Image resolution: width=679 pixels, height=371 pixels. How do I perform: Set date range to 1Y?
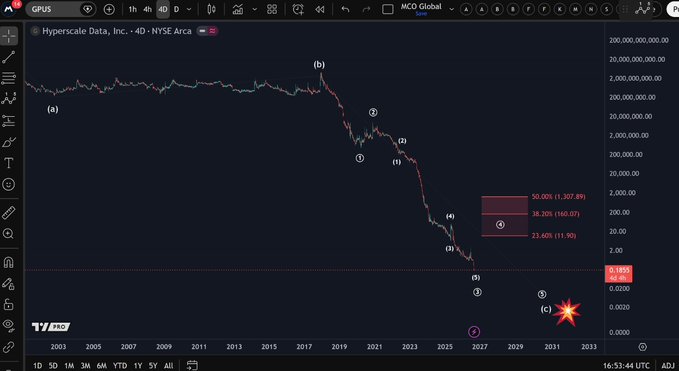coord(138,366)
